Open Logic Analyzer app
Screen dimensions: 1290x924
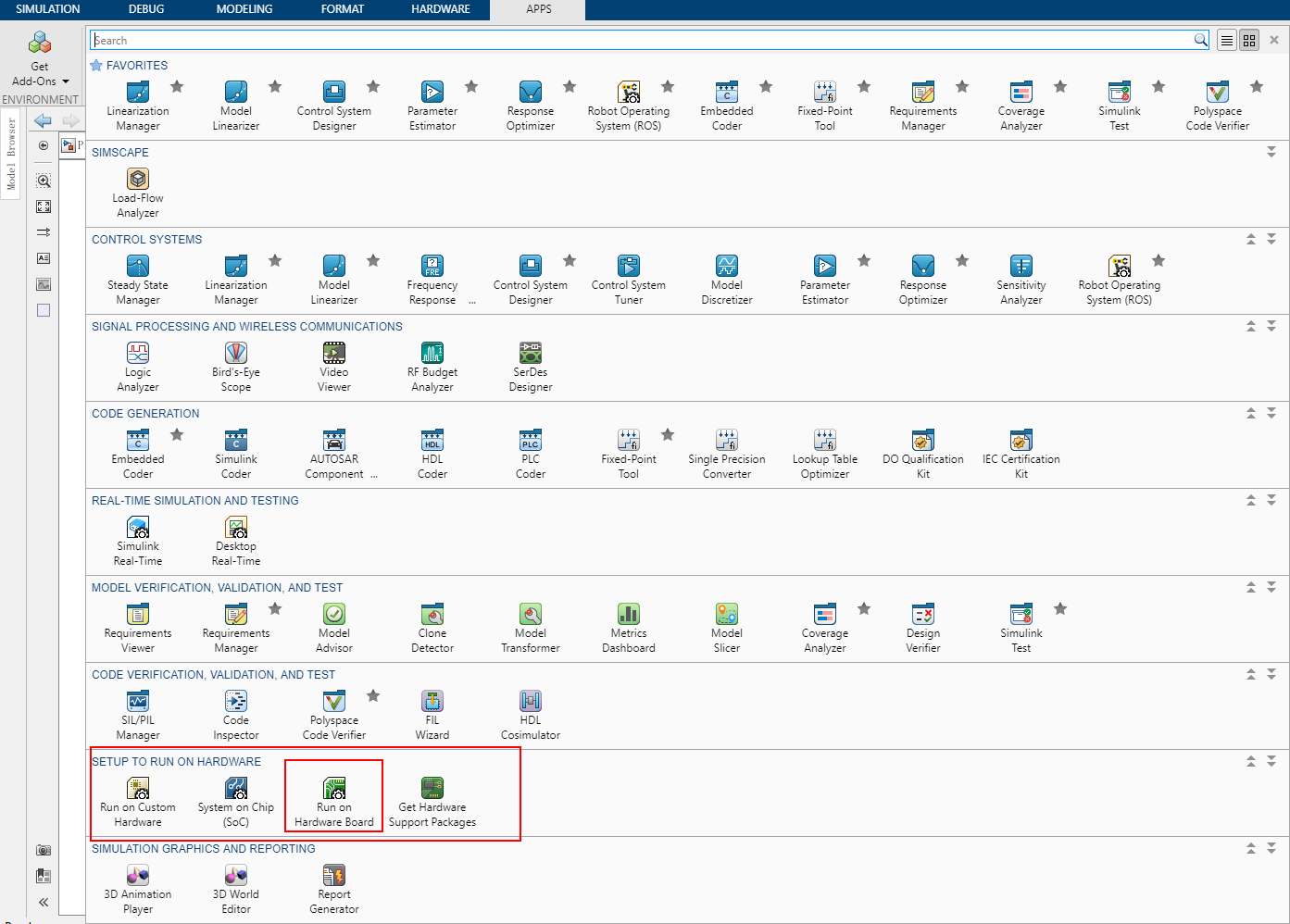pos(138,367)
